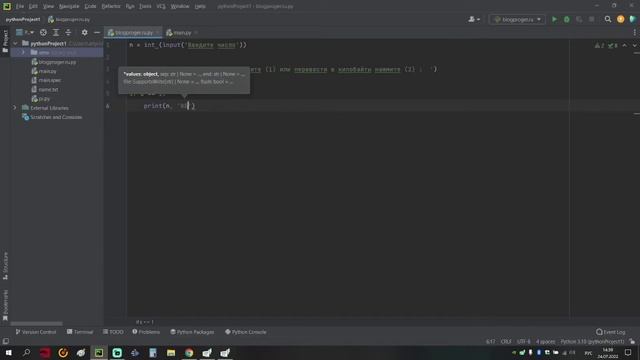Open the Windows Start menu
Screen dimensions: 640x360
click(x=8, y=353)
